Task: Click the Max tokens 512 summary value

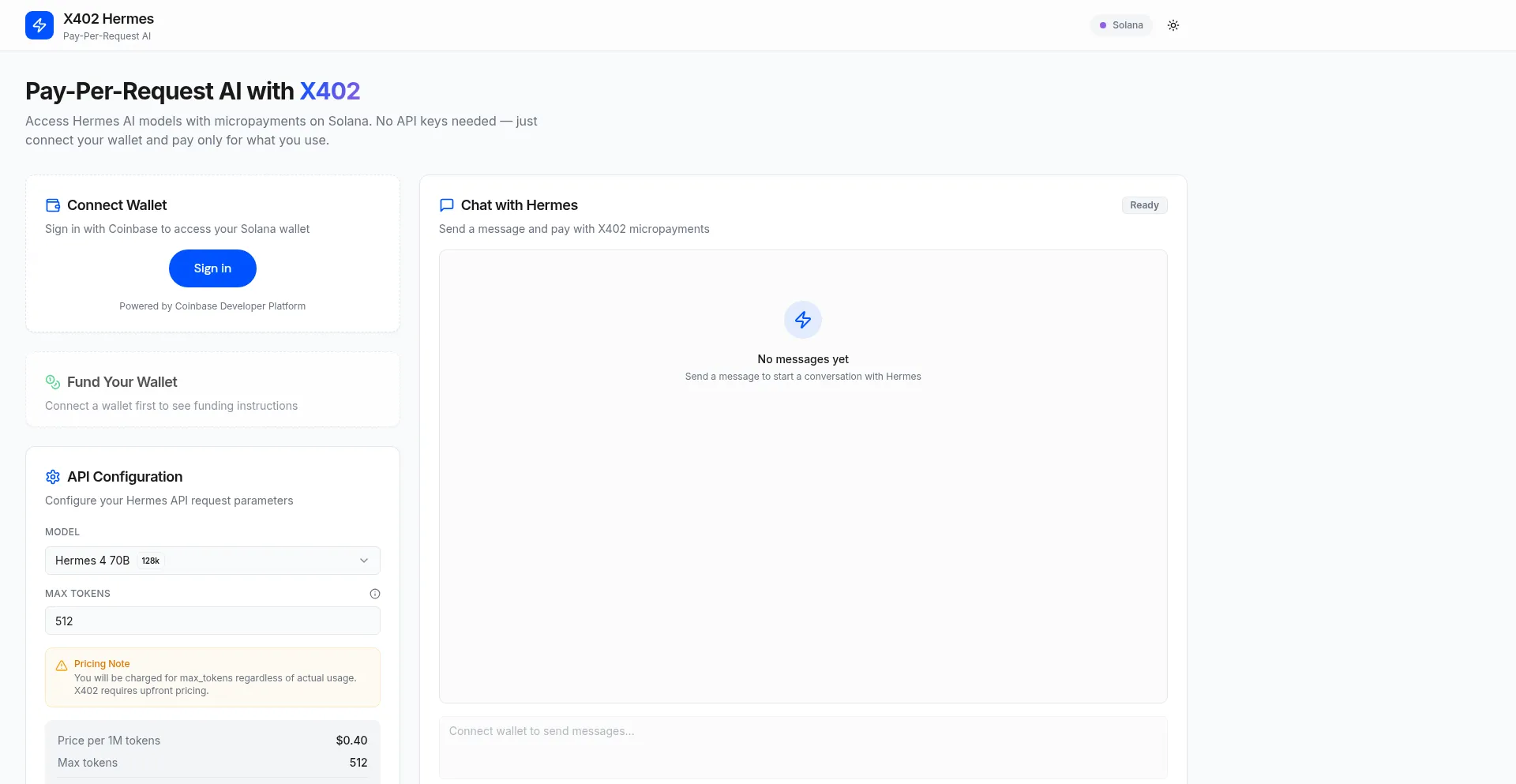Action: (358, 763)
